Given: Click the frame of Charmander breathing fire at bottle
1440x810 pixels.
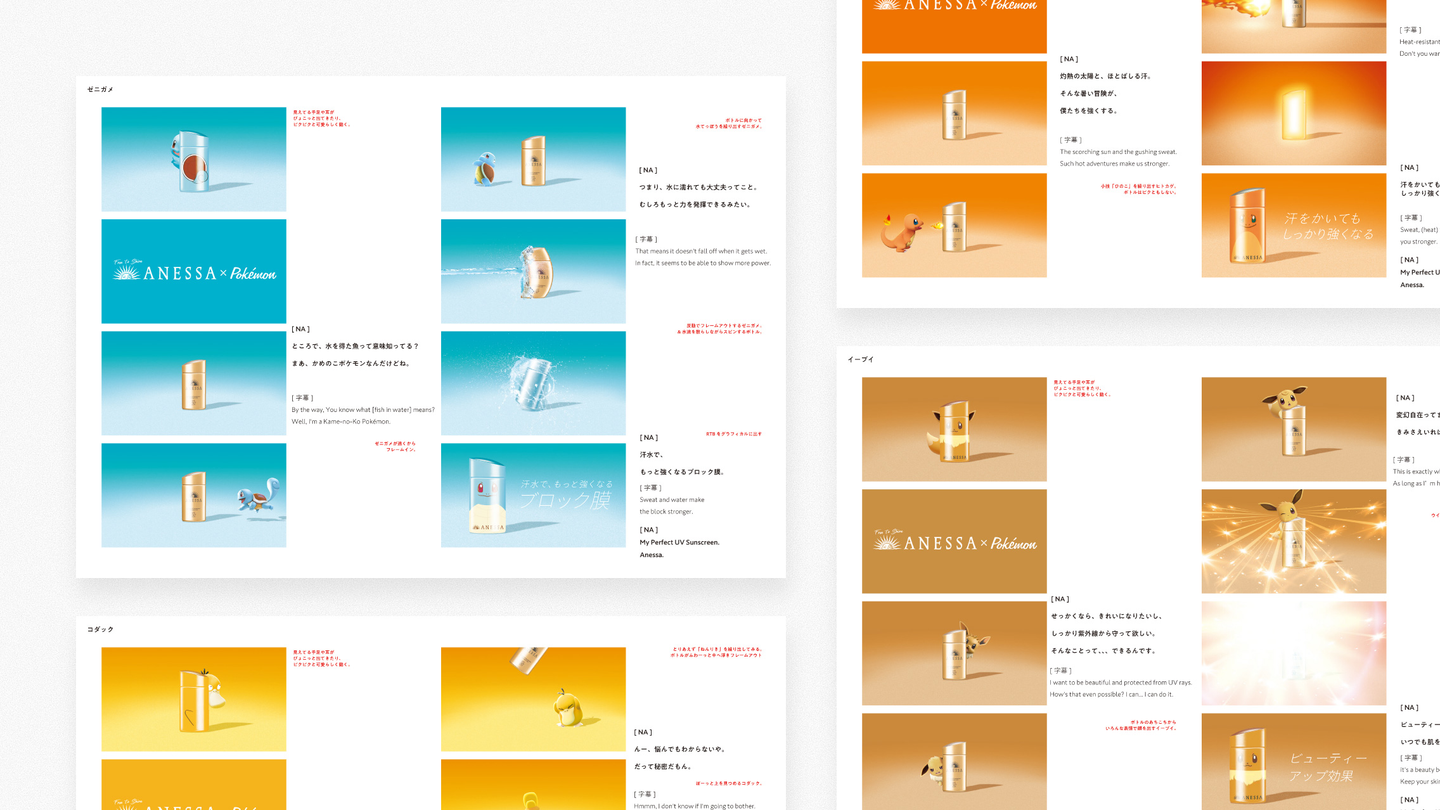Looking at the screenshot, I should [x=954, y=225].
